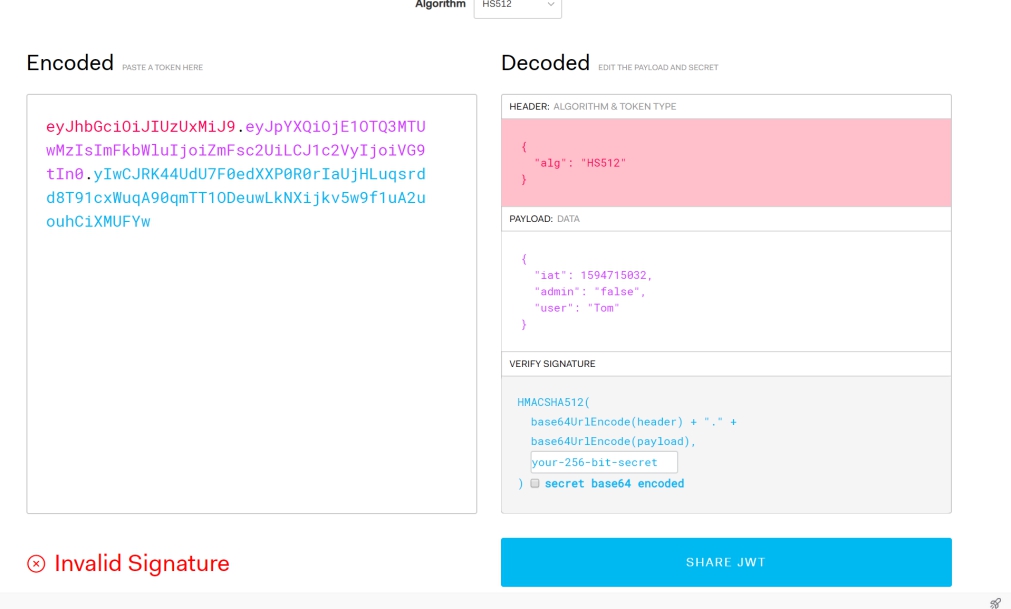Click the blue signature segment ouhCiXMUFYw
Viewport: 1011px width, 609px height.
coord(98,222)
